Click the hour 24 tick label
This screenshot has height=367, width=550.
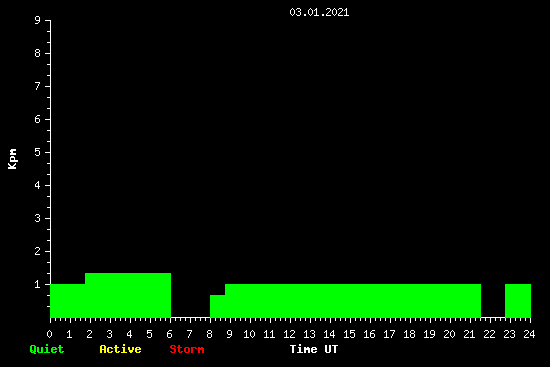pyautogui.click(x=529, y=334)
